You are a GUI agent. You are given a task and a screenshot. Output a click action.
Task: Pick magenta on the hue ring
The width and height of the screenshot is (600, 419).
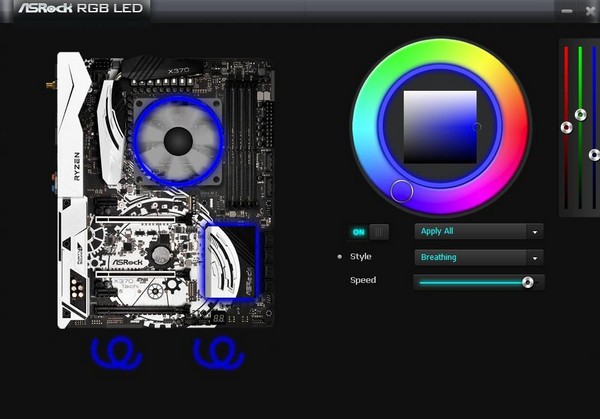[x=471, y=195]
